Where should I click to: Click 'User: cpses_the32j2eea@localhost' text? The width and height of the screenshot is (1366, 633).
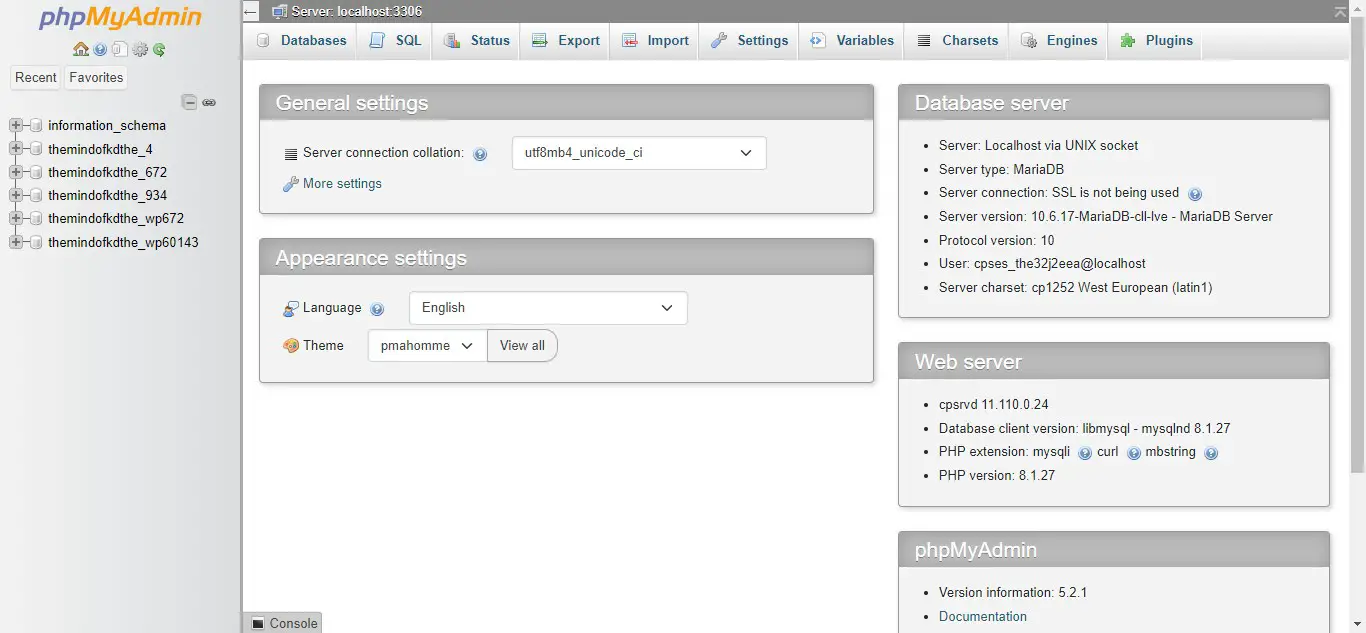pos(1042,264)
